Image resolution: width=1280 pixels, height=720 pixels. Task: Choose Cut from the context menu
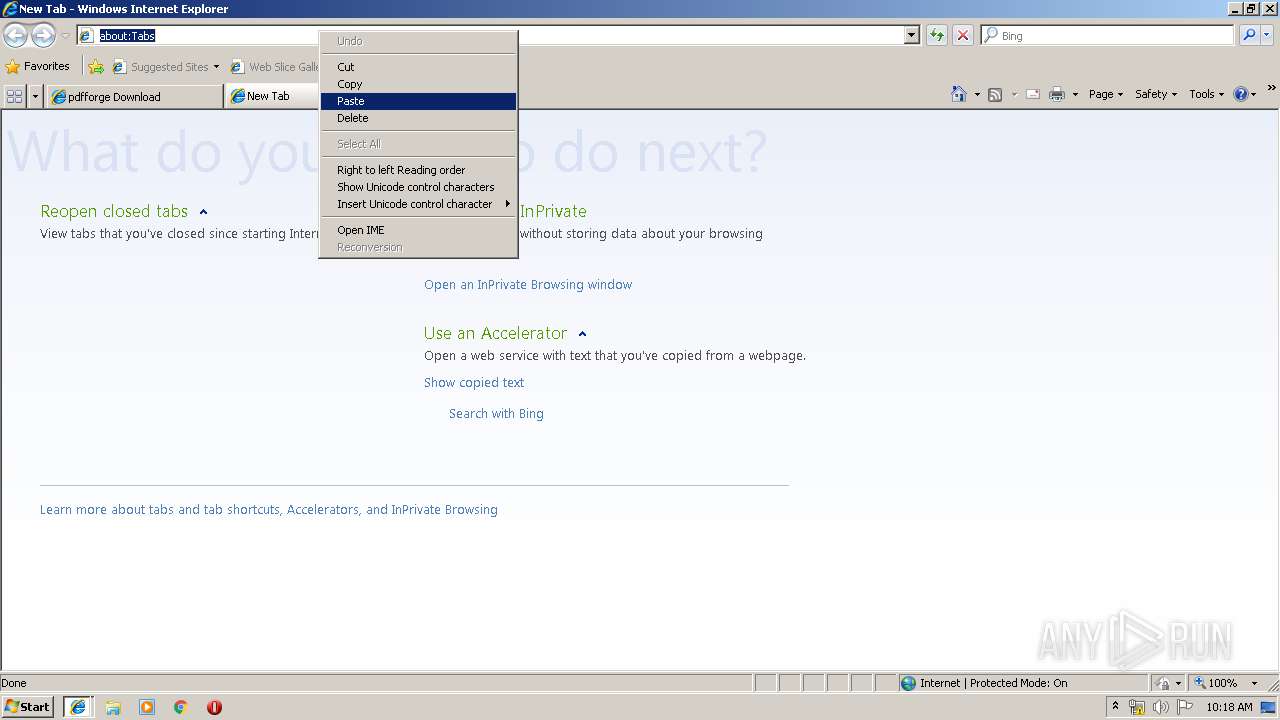point(418,67)
